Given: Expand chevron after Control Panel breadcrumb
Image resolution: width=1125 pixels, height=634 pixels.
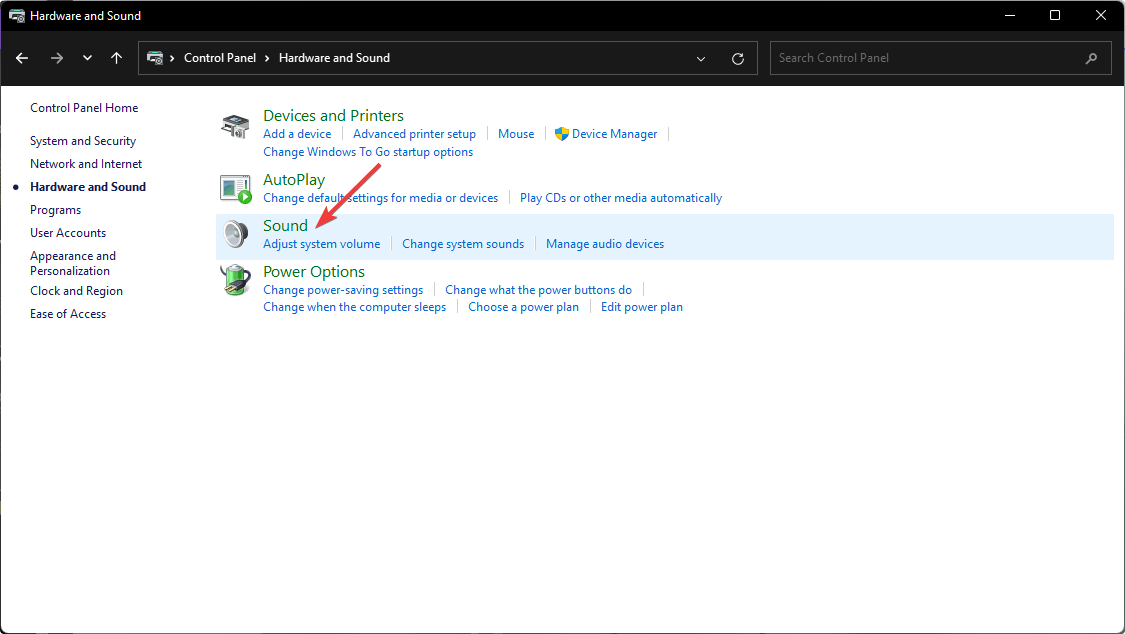Looking at the screenshot, I should pos(267,58).
